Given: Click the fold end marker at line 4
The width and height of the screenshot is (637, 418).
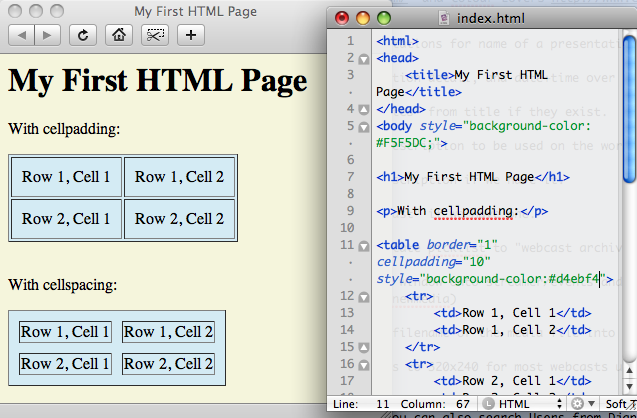Looking at the screenshot, I should click(364, 110).
